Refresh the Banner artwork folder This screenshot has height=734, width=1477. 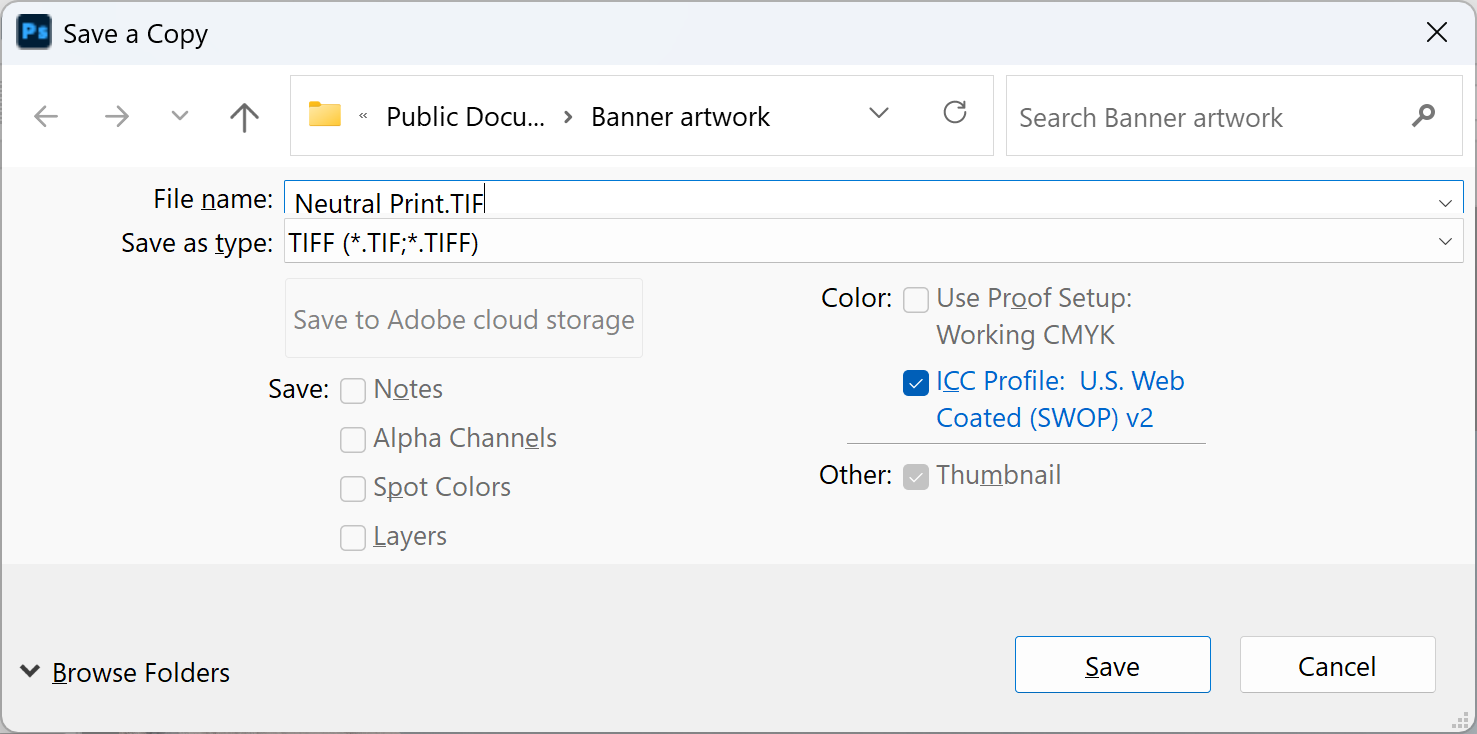tap(955, 112)
